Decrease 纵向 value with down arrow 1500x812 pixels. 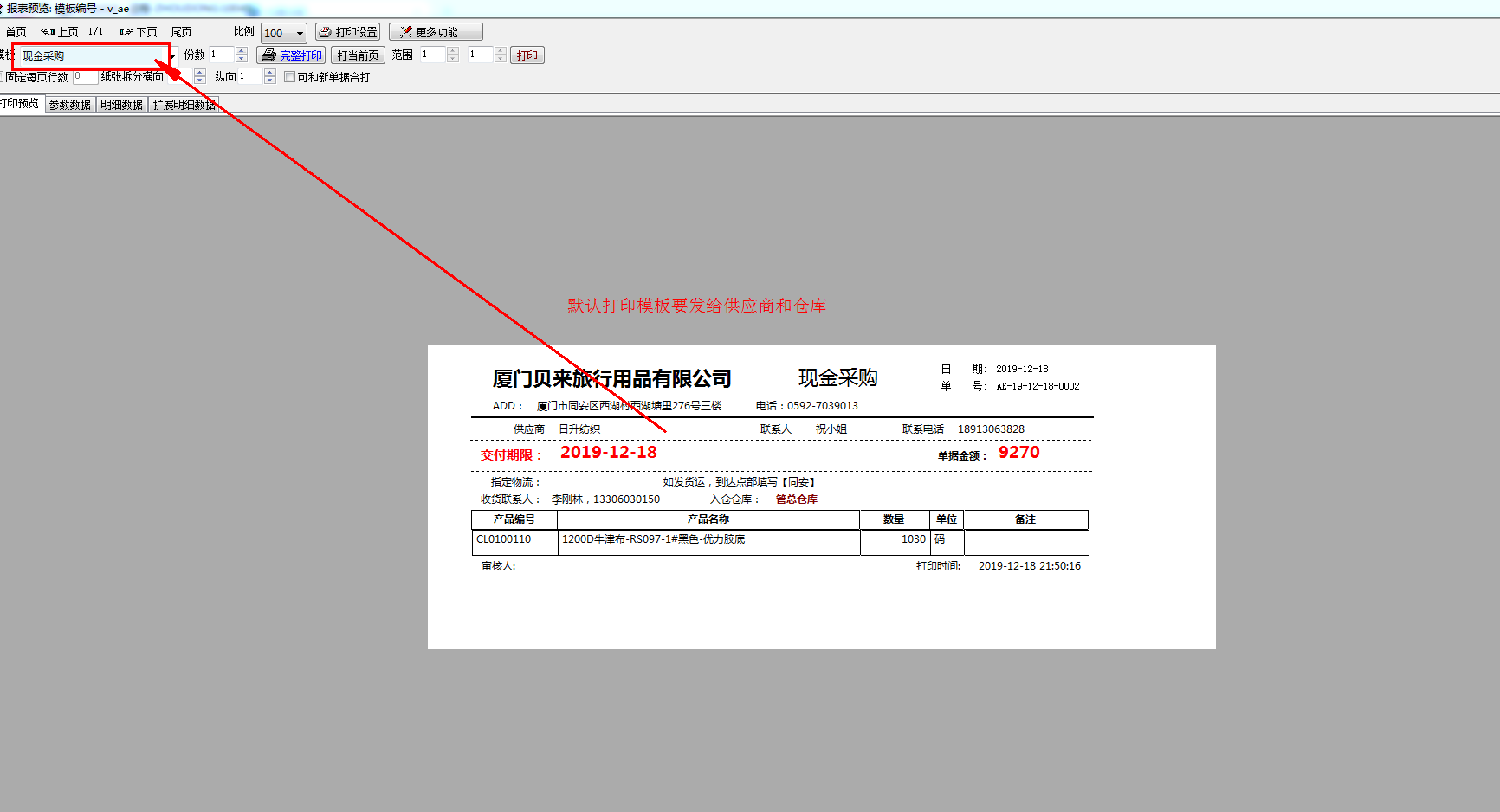270,81
